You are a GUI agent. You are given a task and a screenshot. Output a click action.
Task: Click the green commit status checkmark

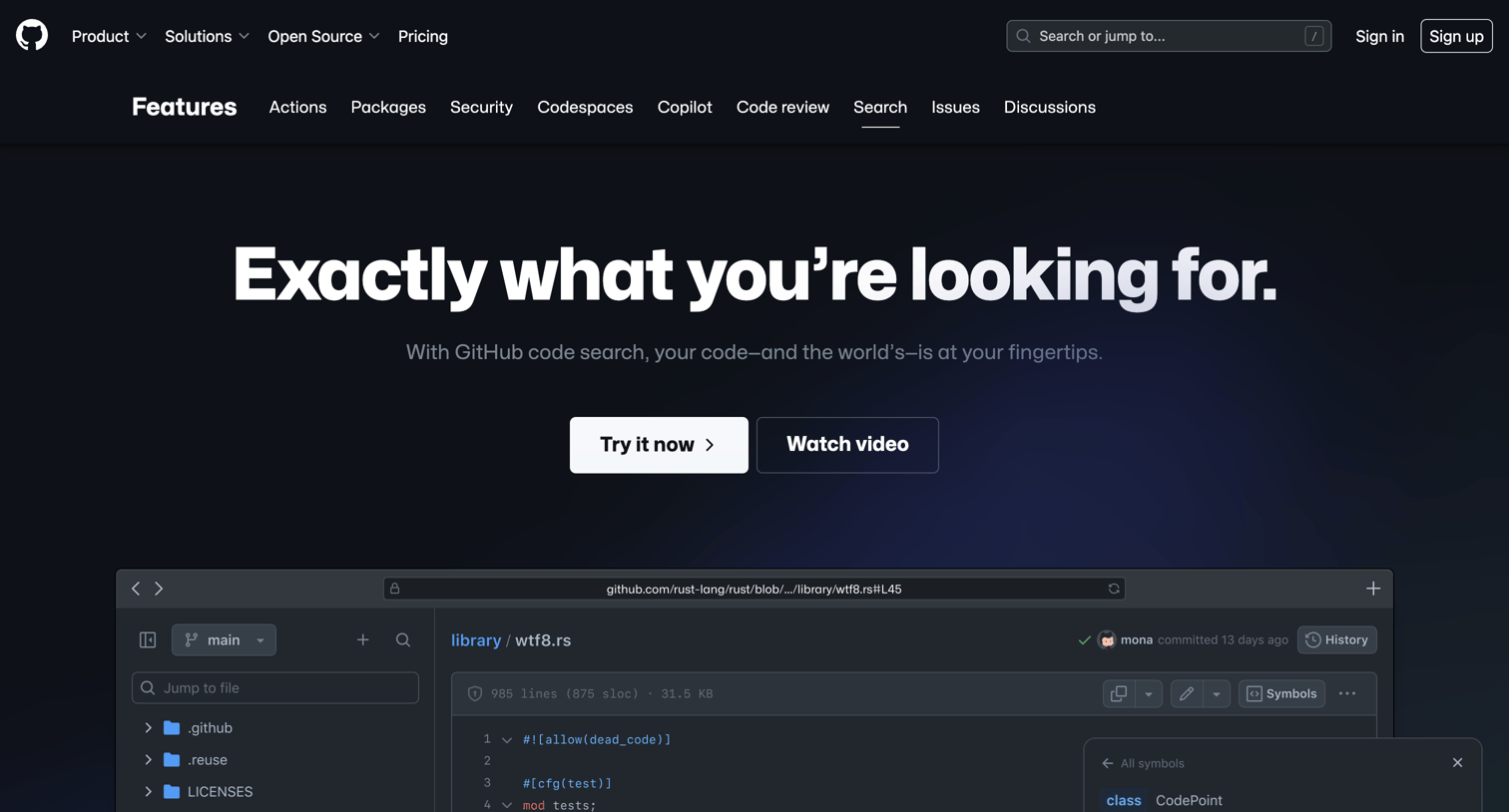click(1085, 640)
